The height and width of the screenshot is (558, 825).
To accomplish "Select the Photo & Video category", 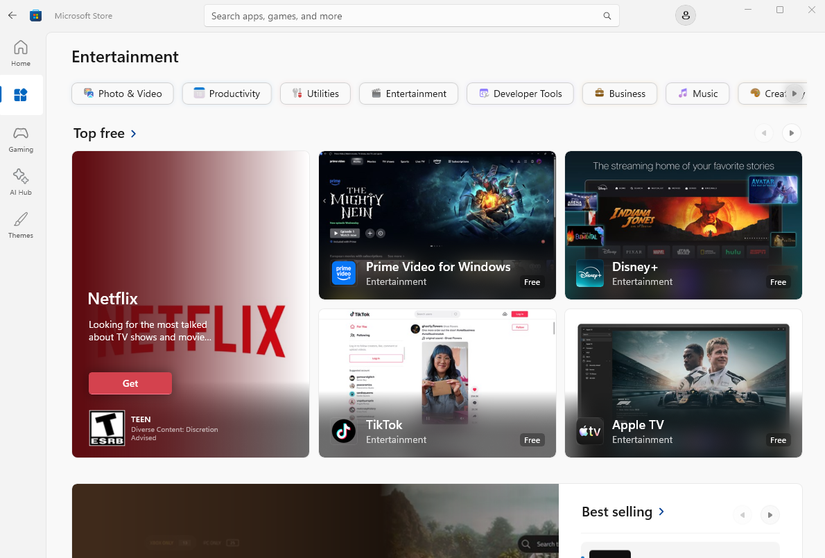I will click(x=123, y=94).
